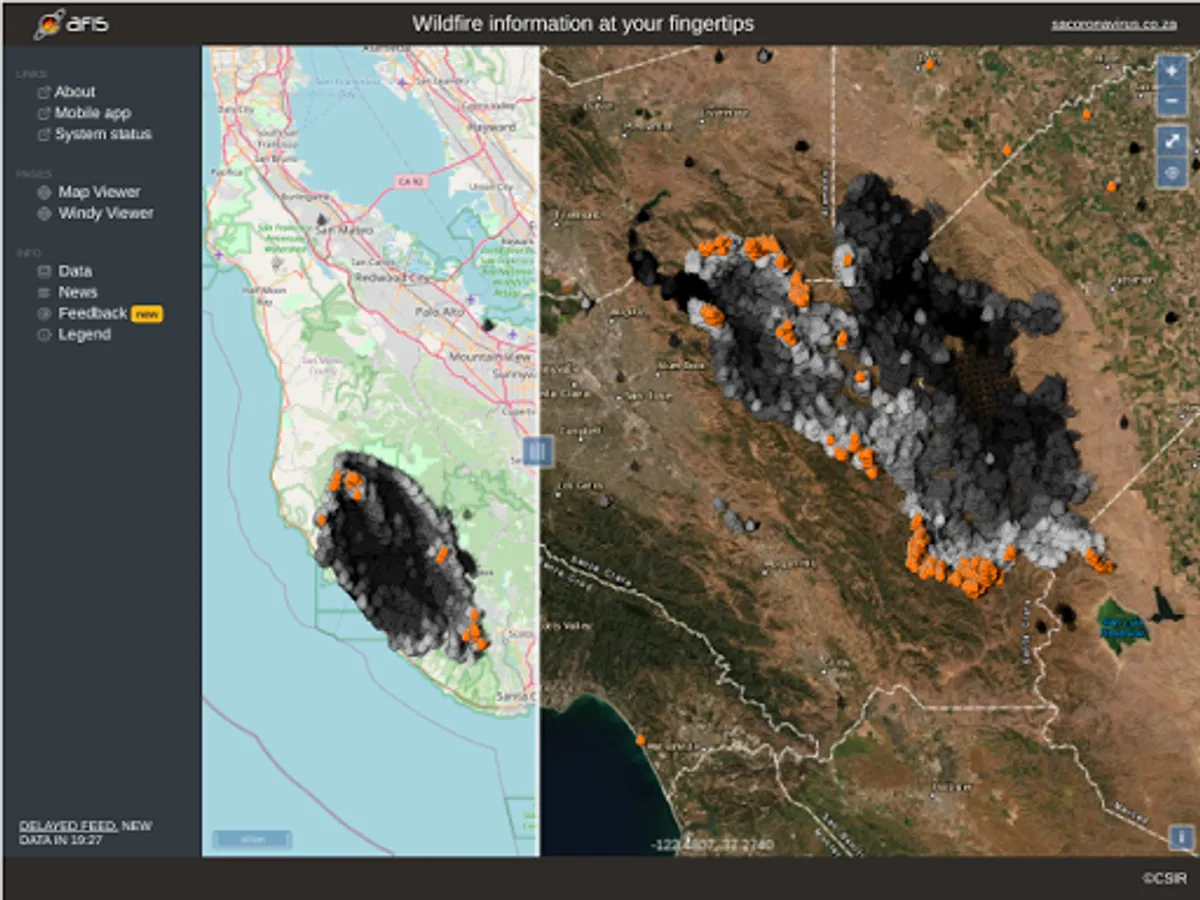The height and width of the screenshot is (900, 1200).
Task: Toggle the layer visibility eye button
Action: tap(1171, 172)
